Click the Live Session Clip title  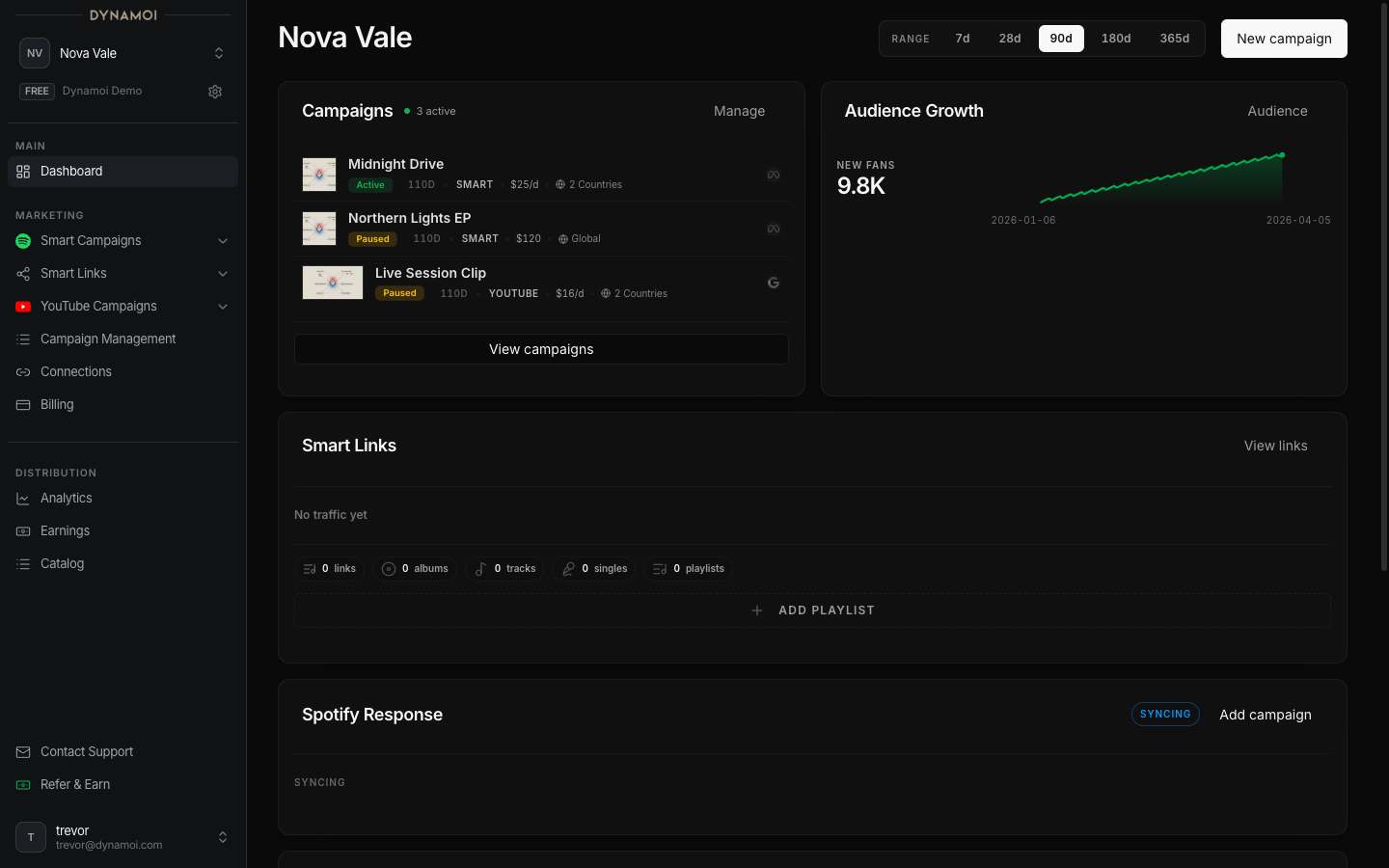430,273
